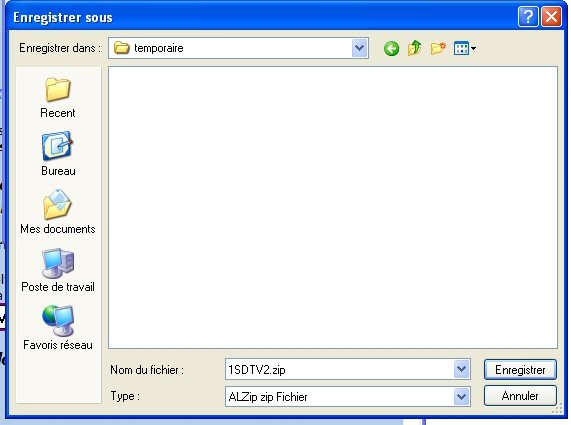Open the Recent places shortcut
This screenshot has width=571, height=425.
[x=58, y=98]
